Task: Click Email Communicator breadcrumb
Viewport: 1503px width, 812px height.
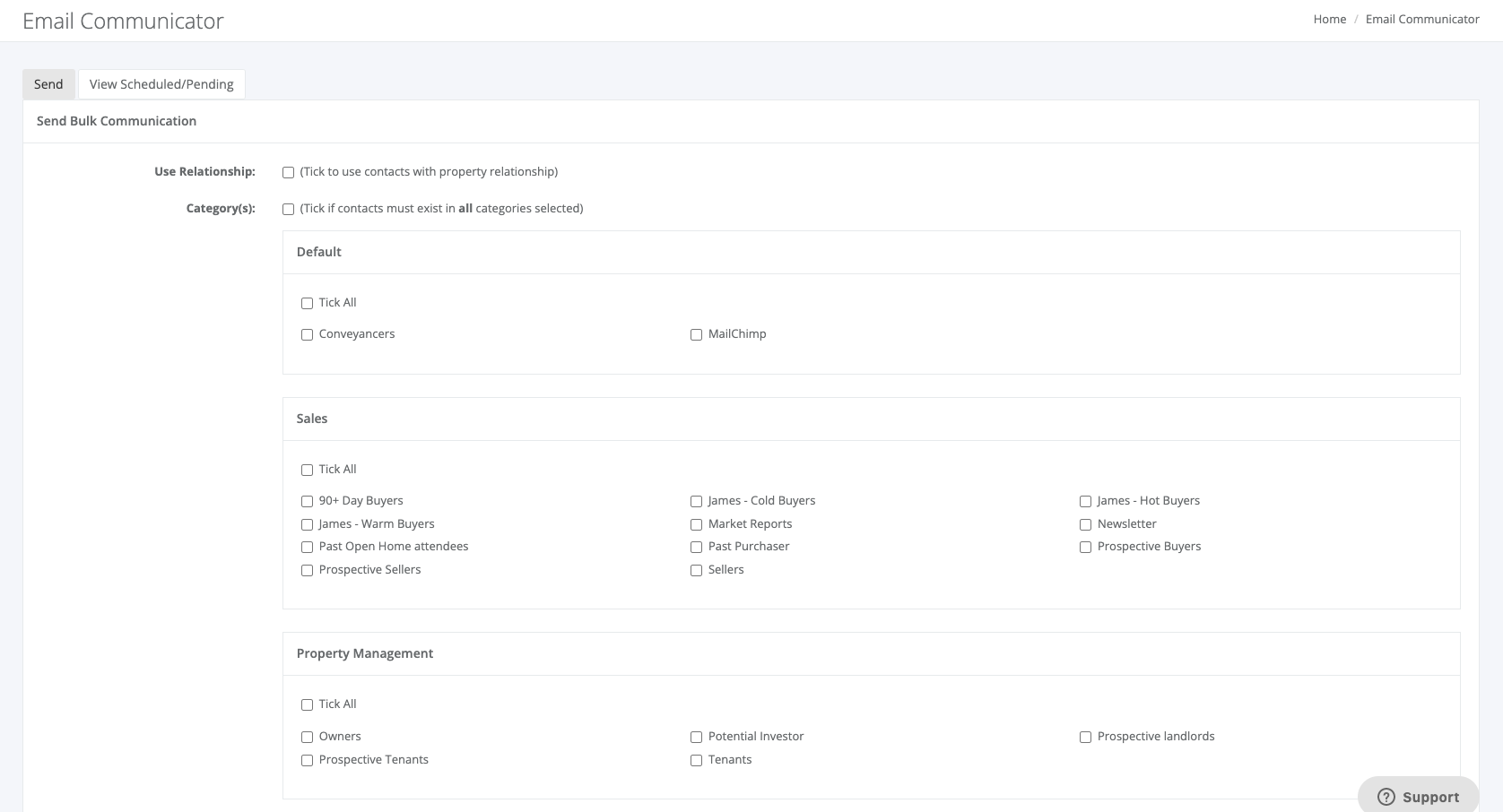Action: pyautogui.click(x=1422, y=19)
